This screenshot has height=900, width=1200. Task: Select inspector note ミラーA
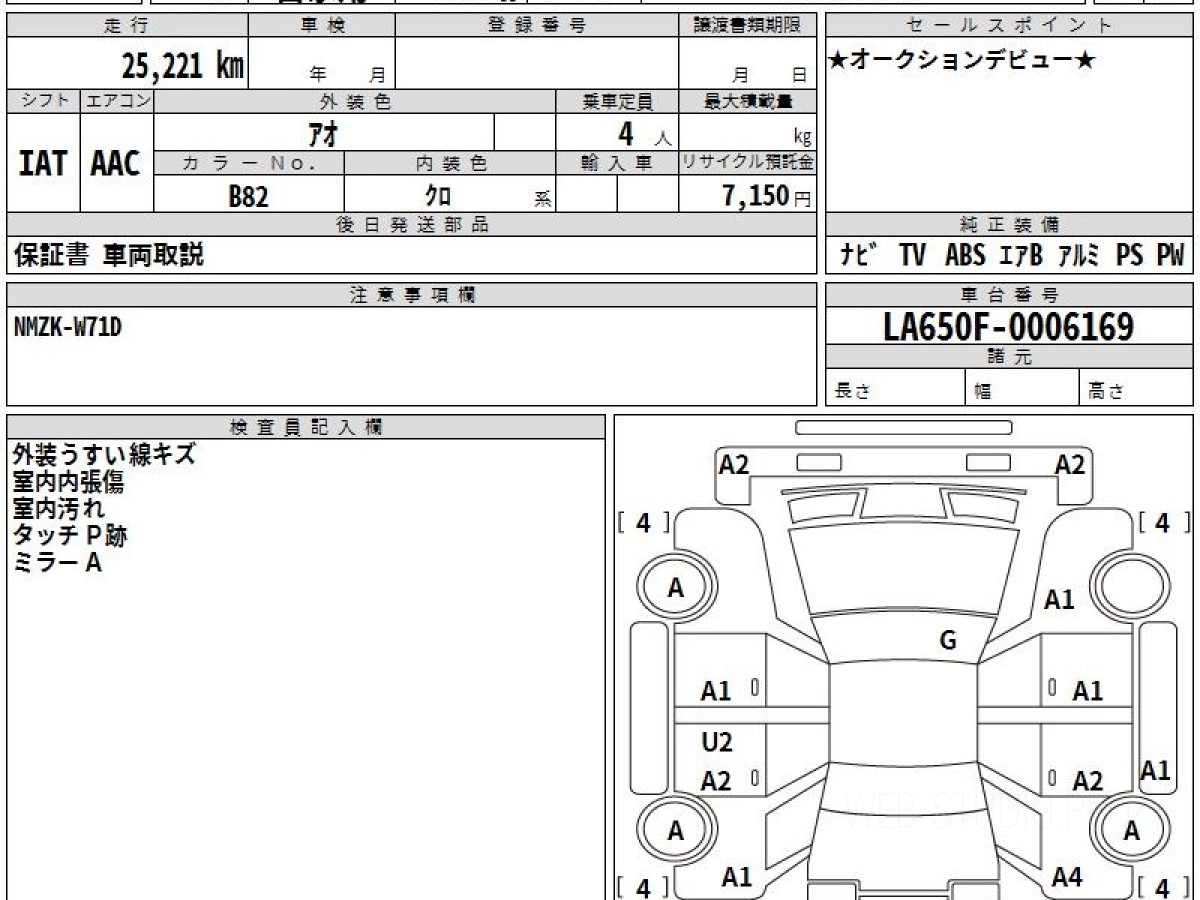point(57,563)
